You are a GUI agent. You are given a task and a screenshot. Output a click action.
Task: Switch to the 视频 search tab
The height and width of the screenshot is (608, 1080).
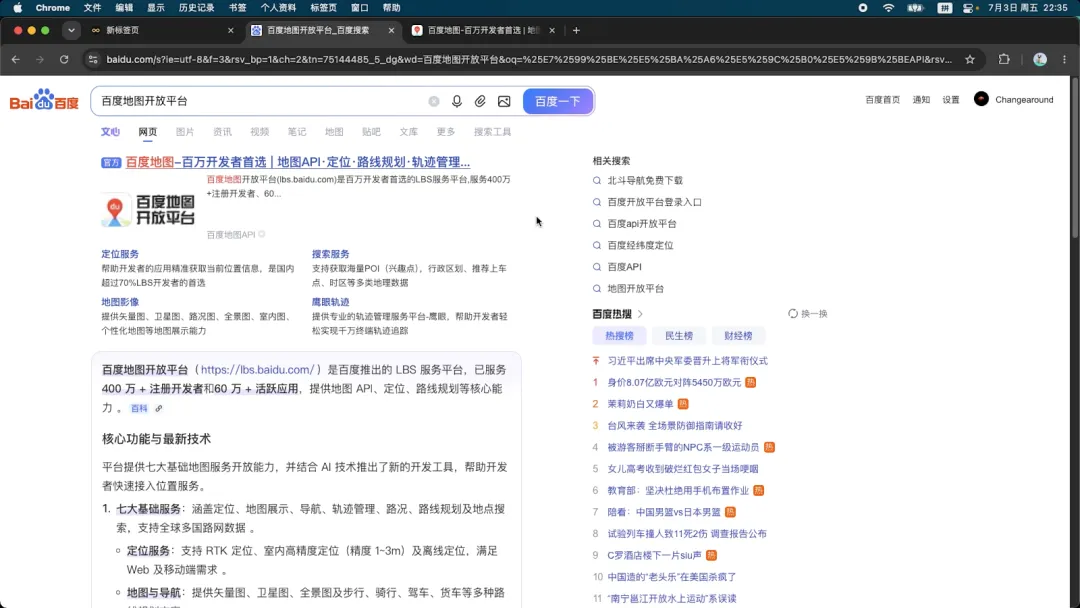pyautogui.click(x=260, y=132)
